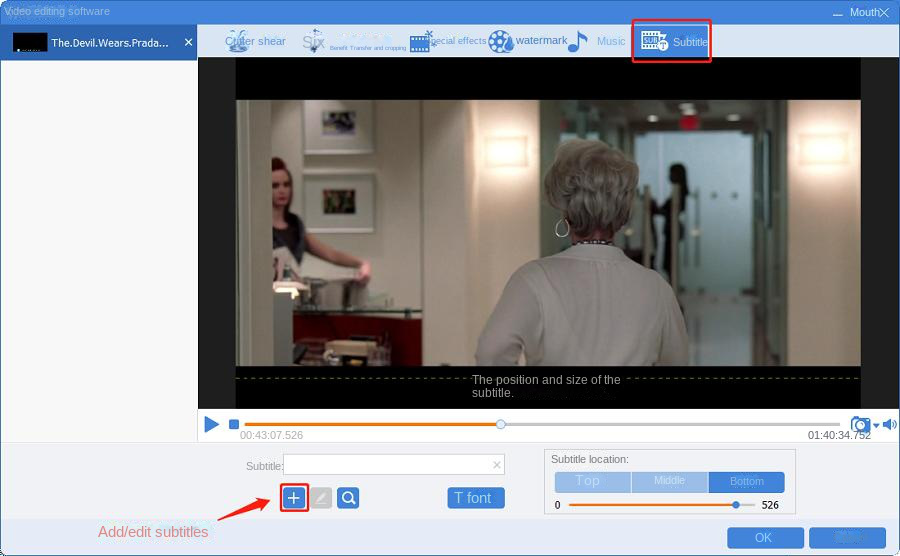Click the Subtitle text input field
The image size is (900, 556).
(x=394, y=465)
